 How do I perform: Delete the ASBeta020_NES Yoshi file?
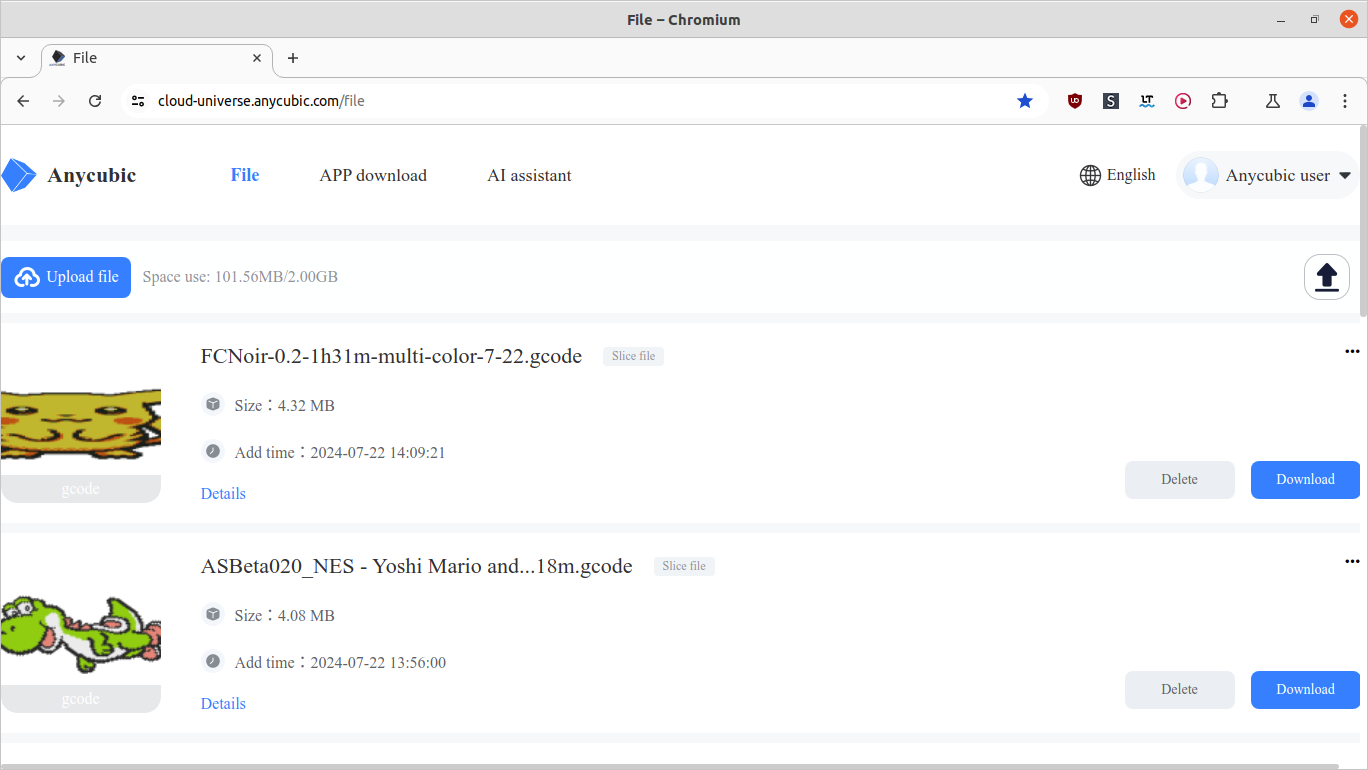[x=1180, y=690]
